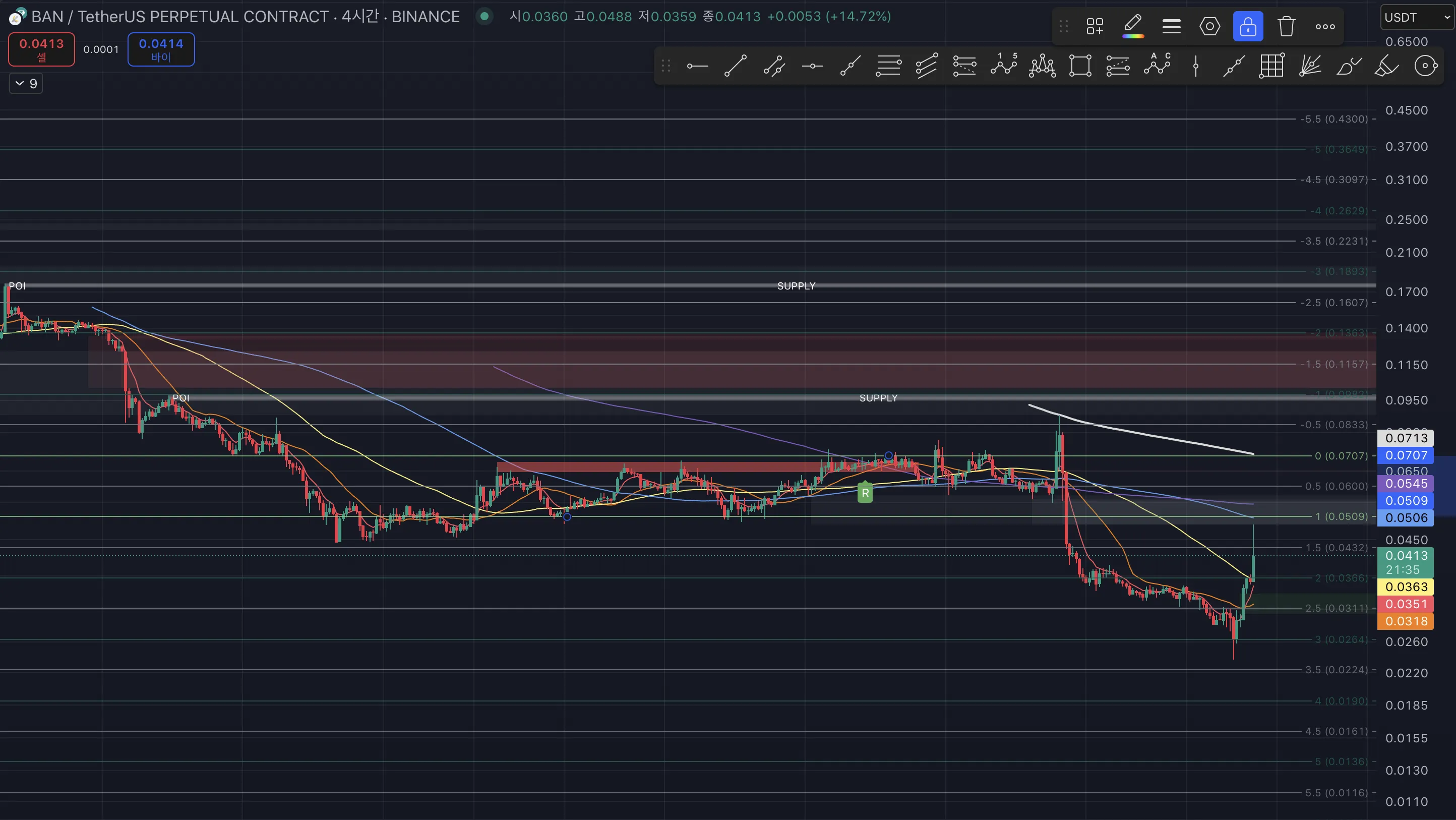Screen dimensions: 1456x820
Task: Collapse the indicator legend showing 9
Action: tap(26, 84)
